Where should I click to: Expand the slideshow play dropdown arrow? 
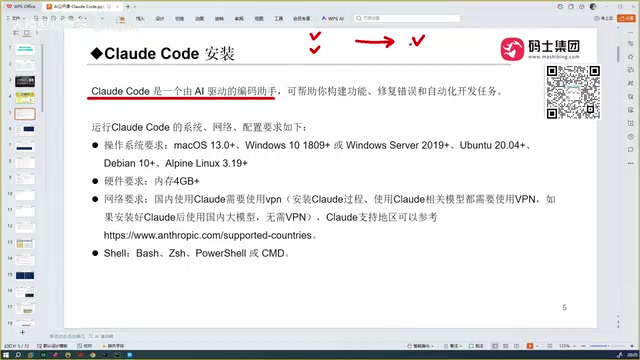[537, 346]
